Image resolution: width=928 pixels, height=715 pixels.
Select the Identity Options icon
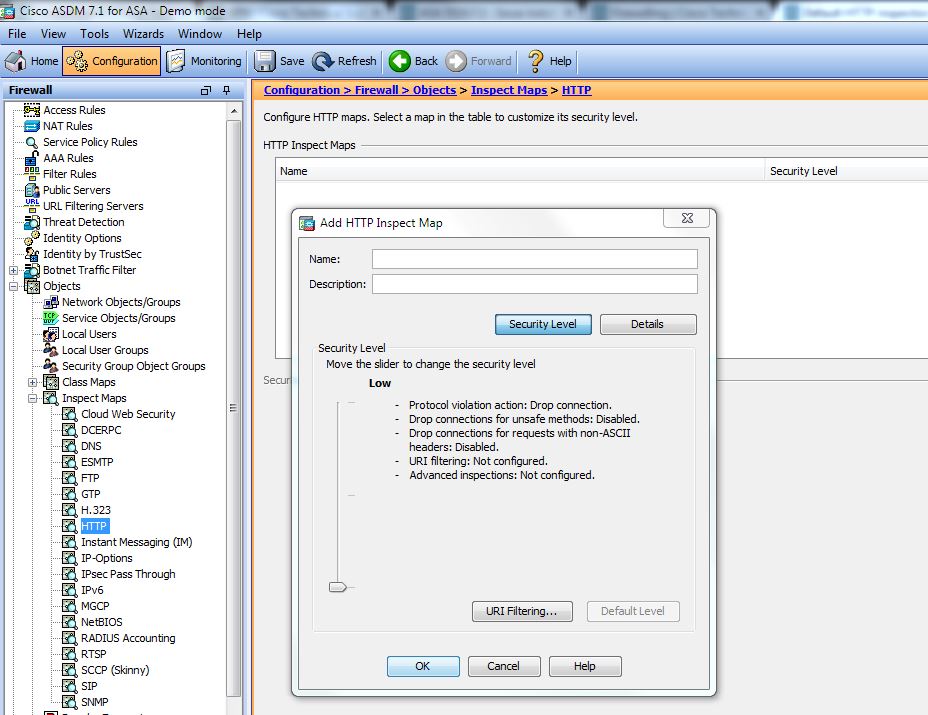[32, 238]
